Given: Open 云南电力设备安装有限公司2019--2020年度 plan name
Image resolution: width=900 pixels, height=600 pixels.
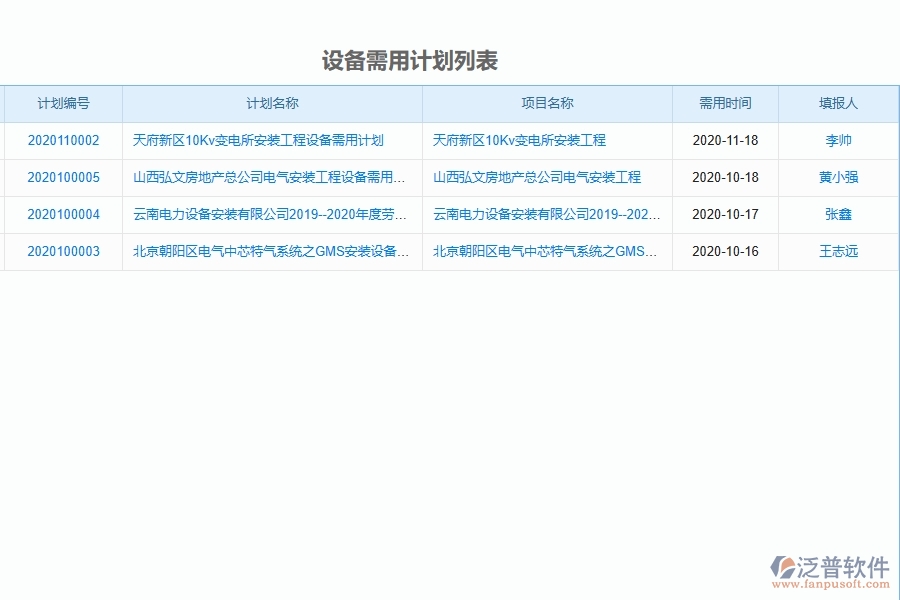Looking at the screenshot, I should (x=271, y=214).
